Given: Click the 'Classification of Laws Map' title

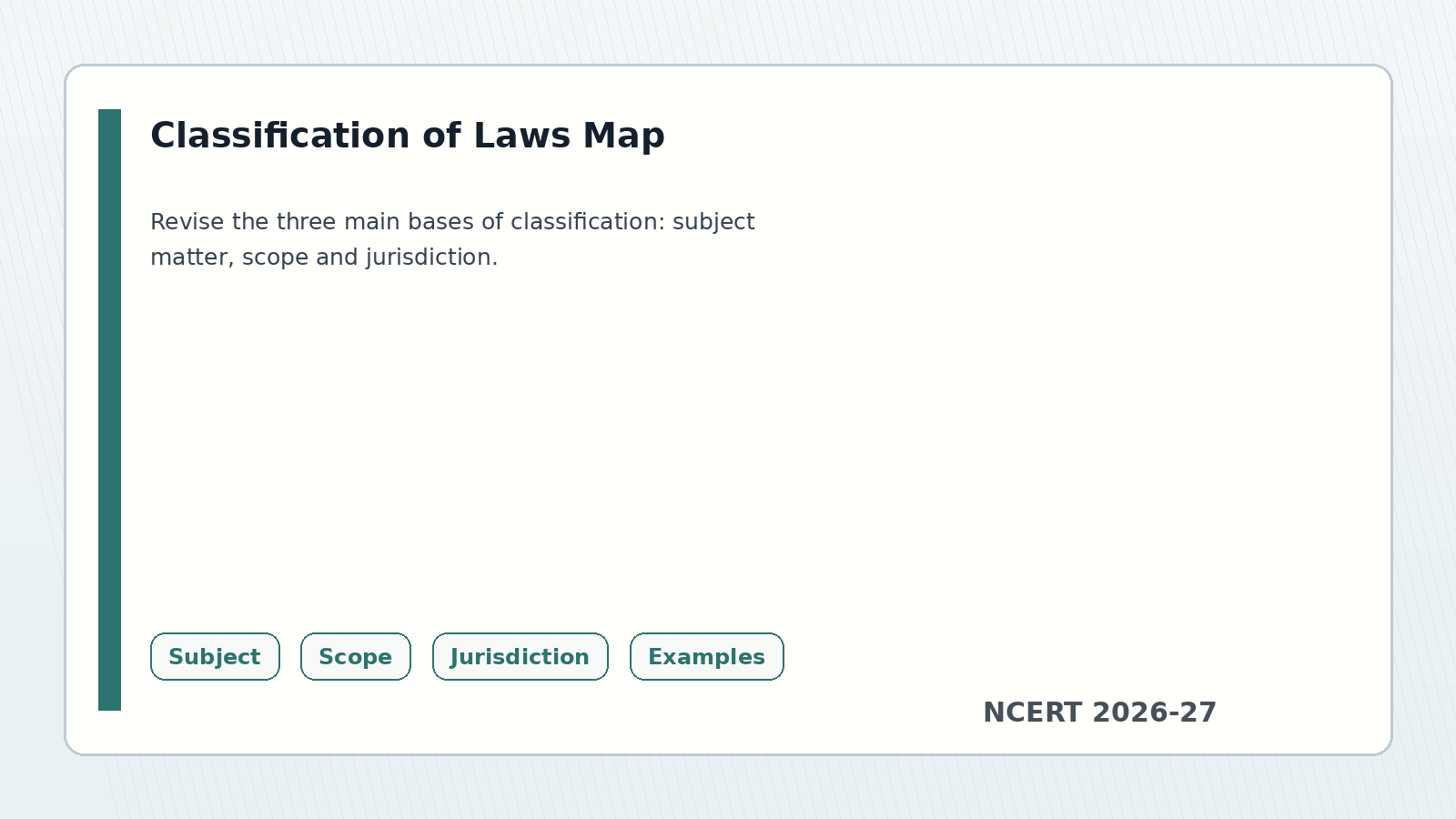Looking at the screenshot, I should [408, 136].
